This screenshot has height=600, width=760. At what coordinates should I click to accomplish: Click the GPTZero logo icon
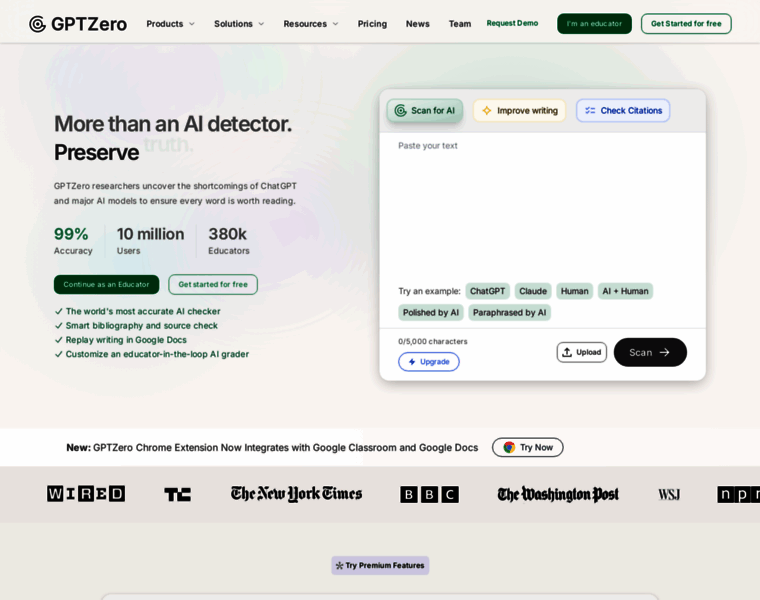tap(37, 24)
